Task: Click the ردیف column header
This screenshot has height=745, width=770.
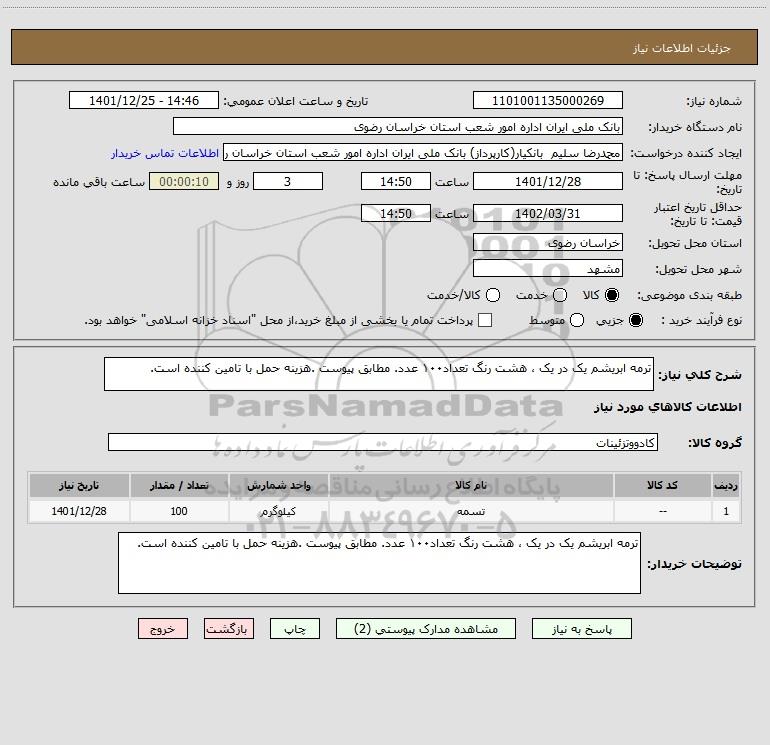Action: [726, 485]
